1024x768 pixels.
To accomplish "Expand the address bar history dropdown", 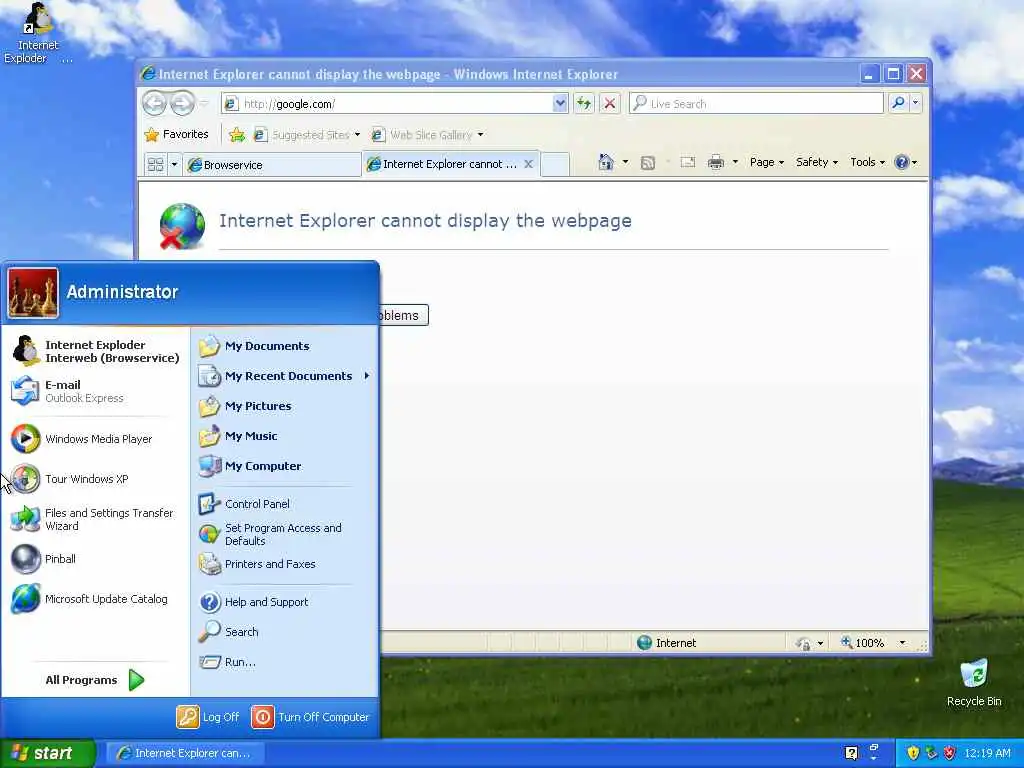I will (x=560, y=103).
